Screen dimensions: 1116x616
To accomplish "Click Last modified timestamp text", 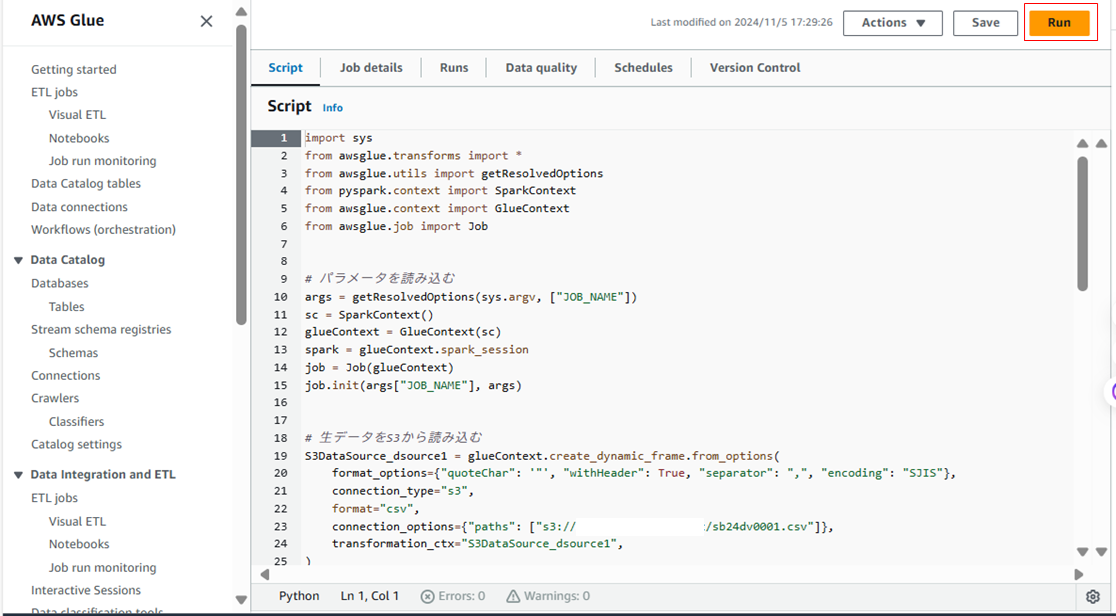I will [x=742, y=23].
